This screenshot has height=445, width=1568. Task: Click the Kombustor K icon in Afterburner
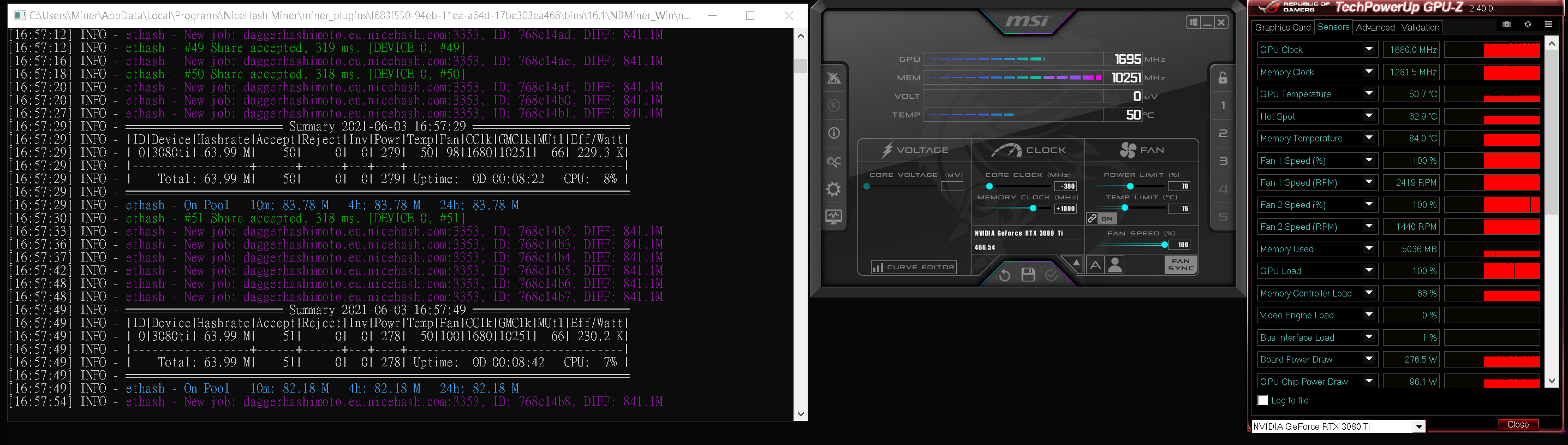[833, 105]
